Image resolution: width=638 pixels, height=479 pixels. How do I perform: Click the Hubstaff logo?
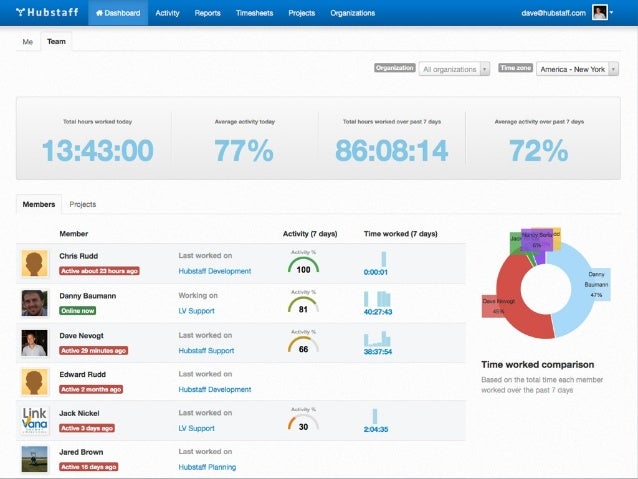[x=47, y=12]
